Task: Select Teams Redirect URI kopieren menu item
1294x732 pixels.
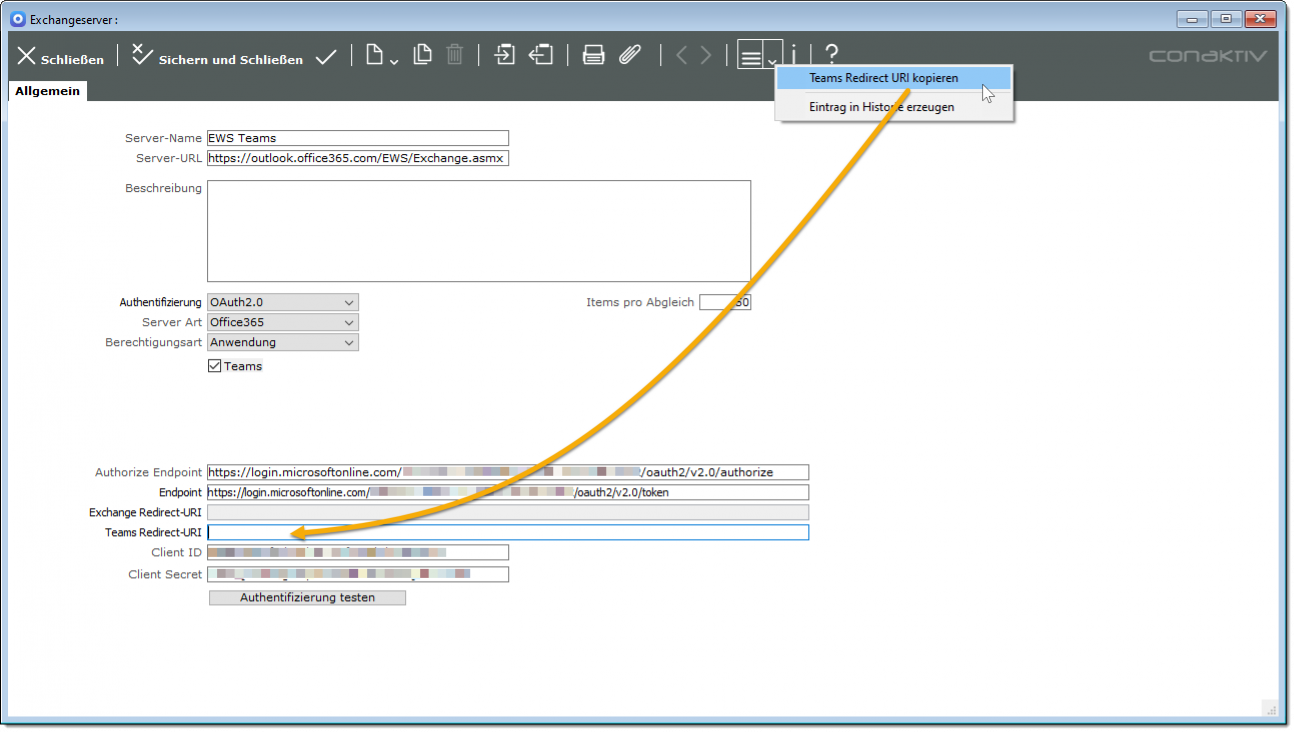Action: pyautogui.click(x=883, y=78)
